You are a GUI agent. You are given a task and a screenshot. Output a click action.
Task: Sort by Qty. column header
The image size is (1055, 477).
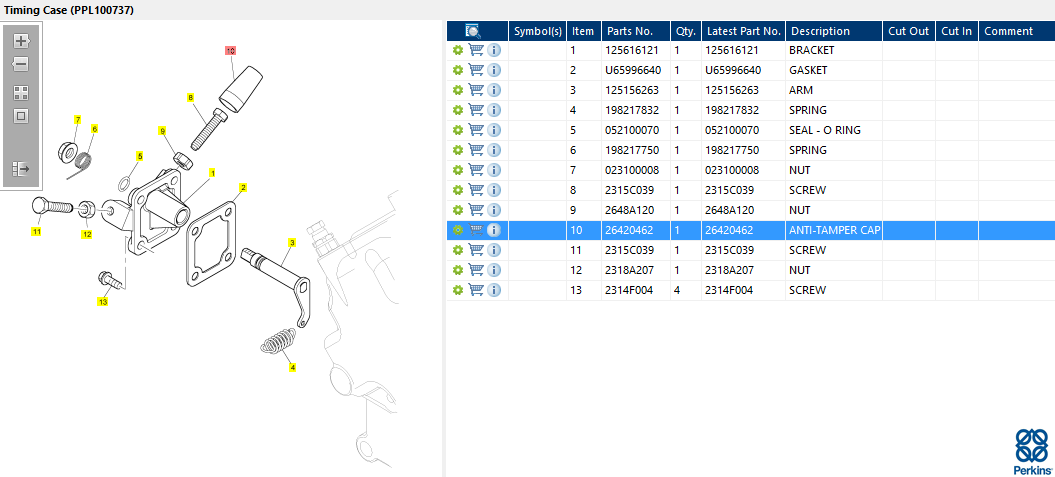(686, 31)
